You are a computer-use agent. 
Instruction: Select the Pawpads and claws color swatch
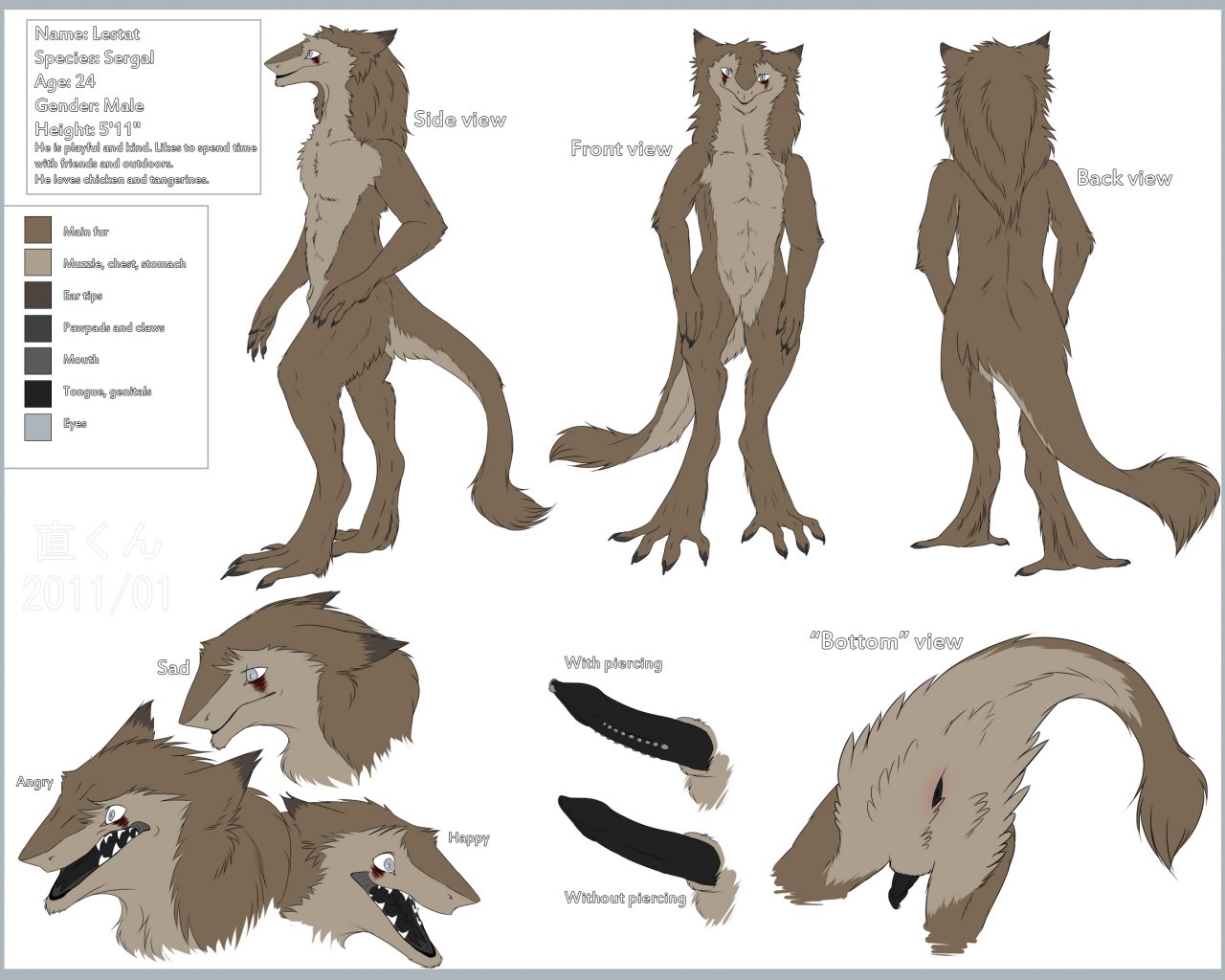(37, 327)
